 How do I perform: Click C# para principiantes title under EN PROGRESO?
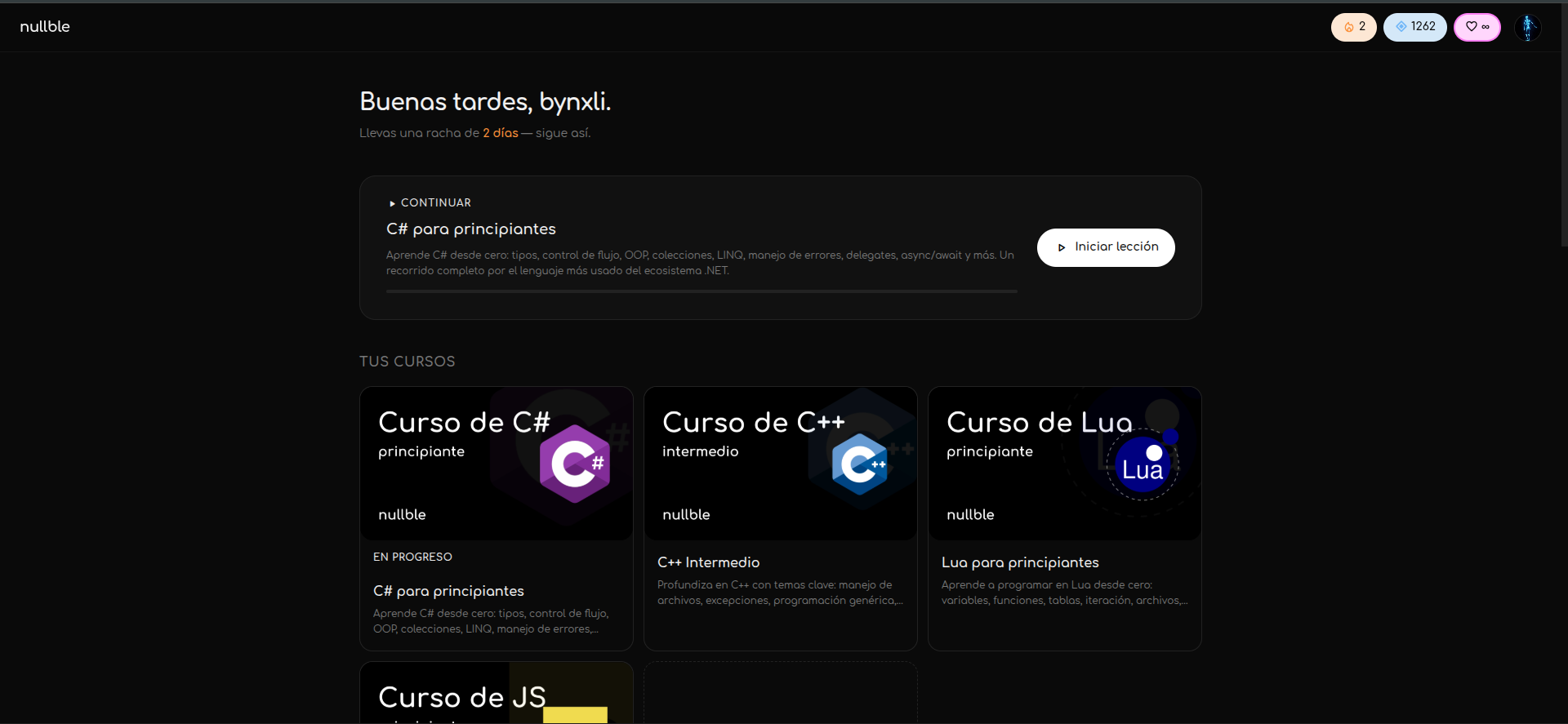(x=448, y=591)
